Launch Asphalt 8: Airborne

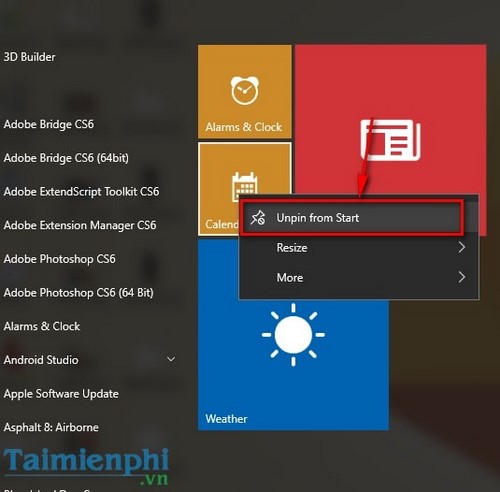coord(51,427)
